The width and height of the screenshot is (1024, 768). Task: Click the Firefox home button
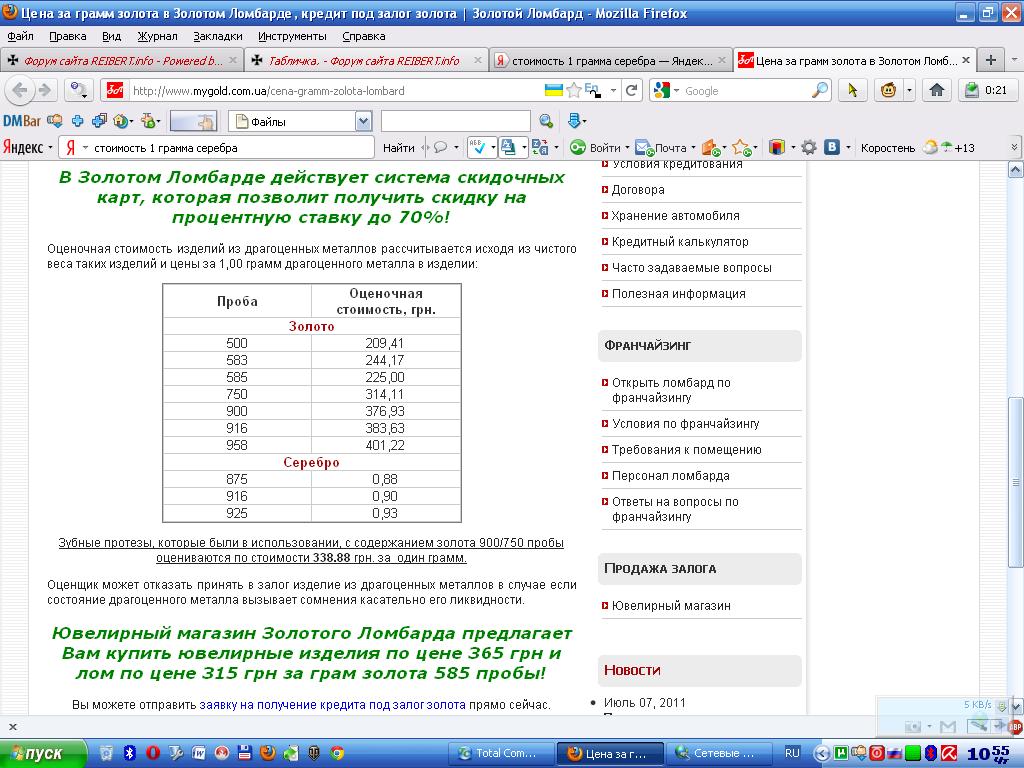936,90
